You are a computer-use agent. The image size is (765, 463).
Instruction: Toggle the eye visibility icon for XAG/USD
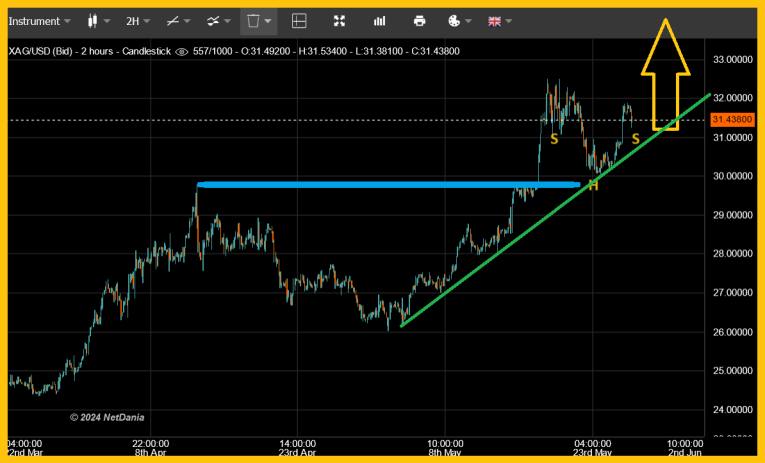(x=181, y=51)
